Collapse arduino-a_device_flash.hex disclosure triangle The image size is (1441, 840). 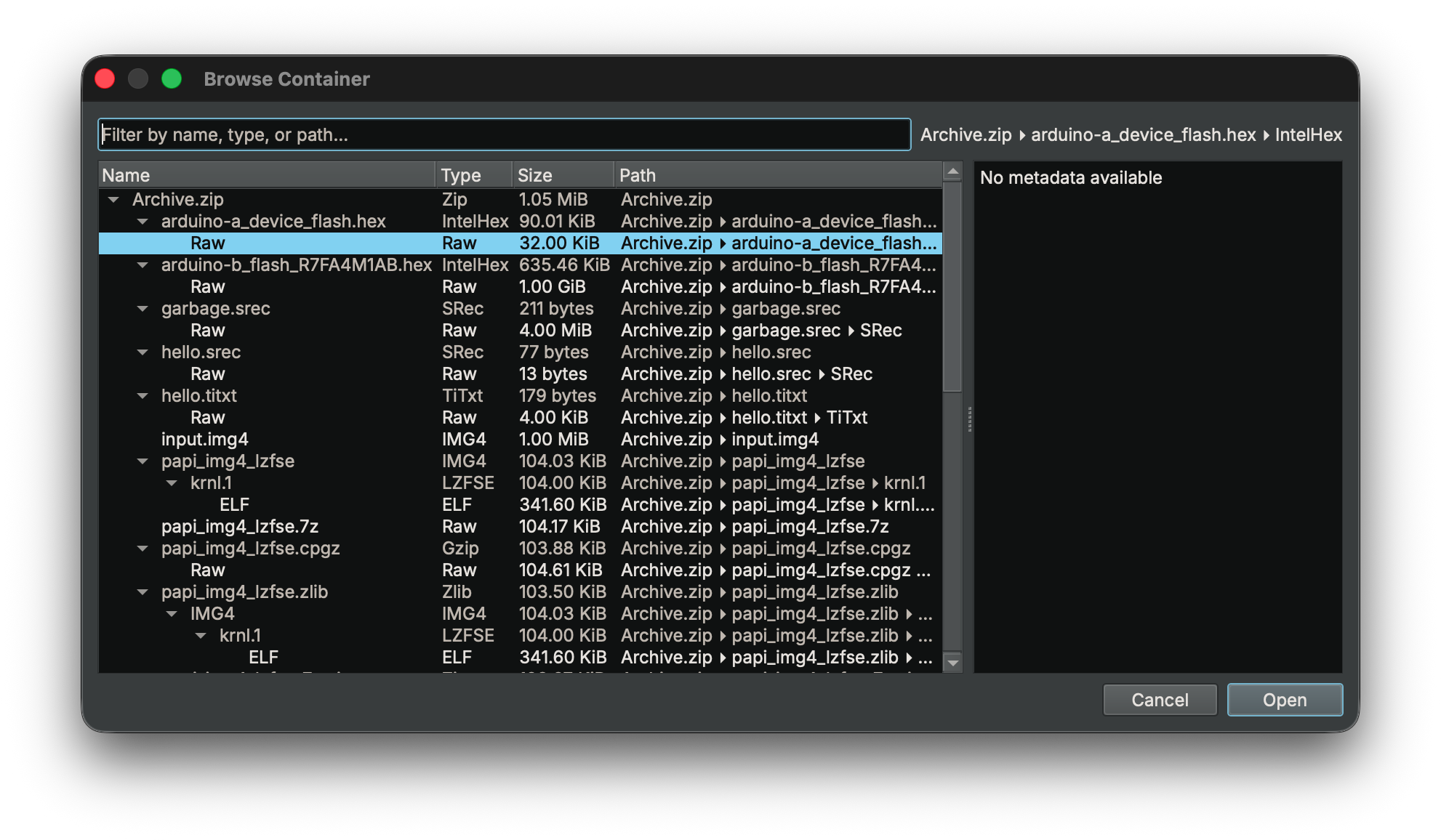coord(143,222)
